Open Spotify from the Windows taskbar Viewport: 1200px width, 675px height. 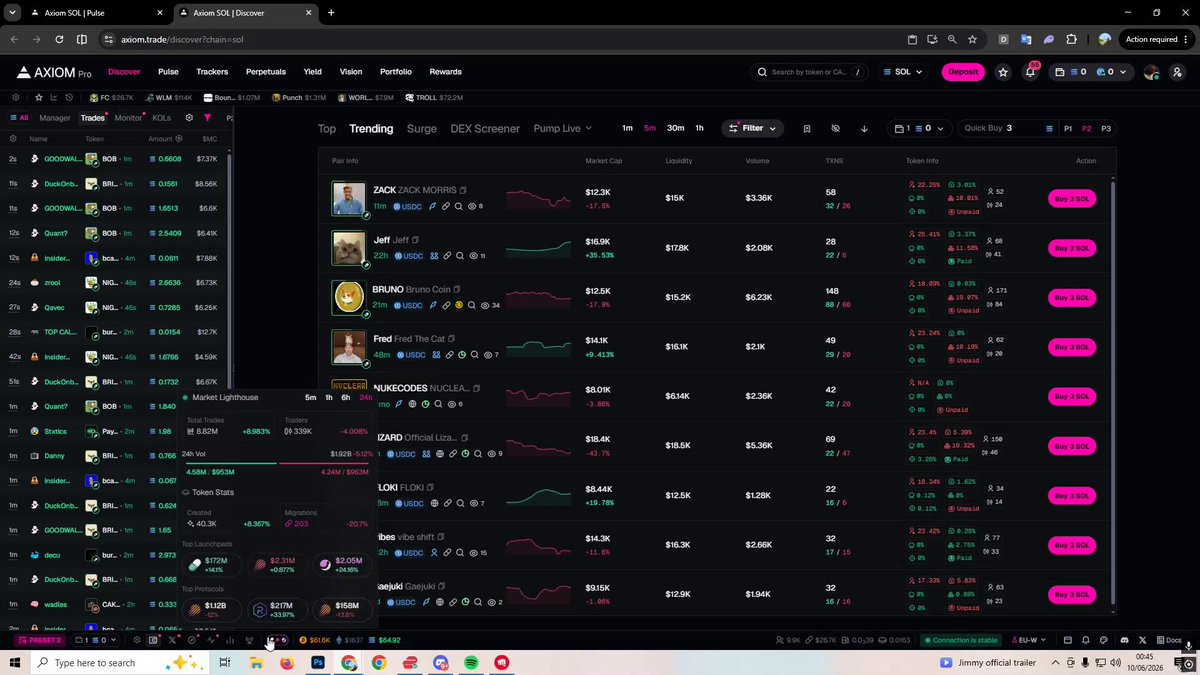(471, 663)
